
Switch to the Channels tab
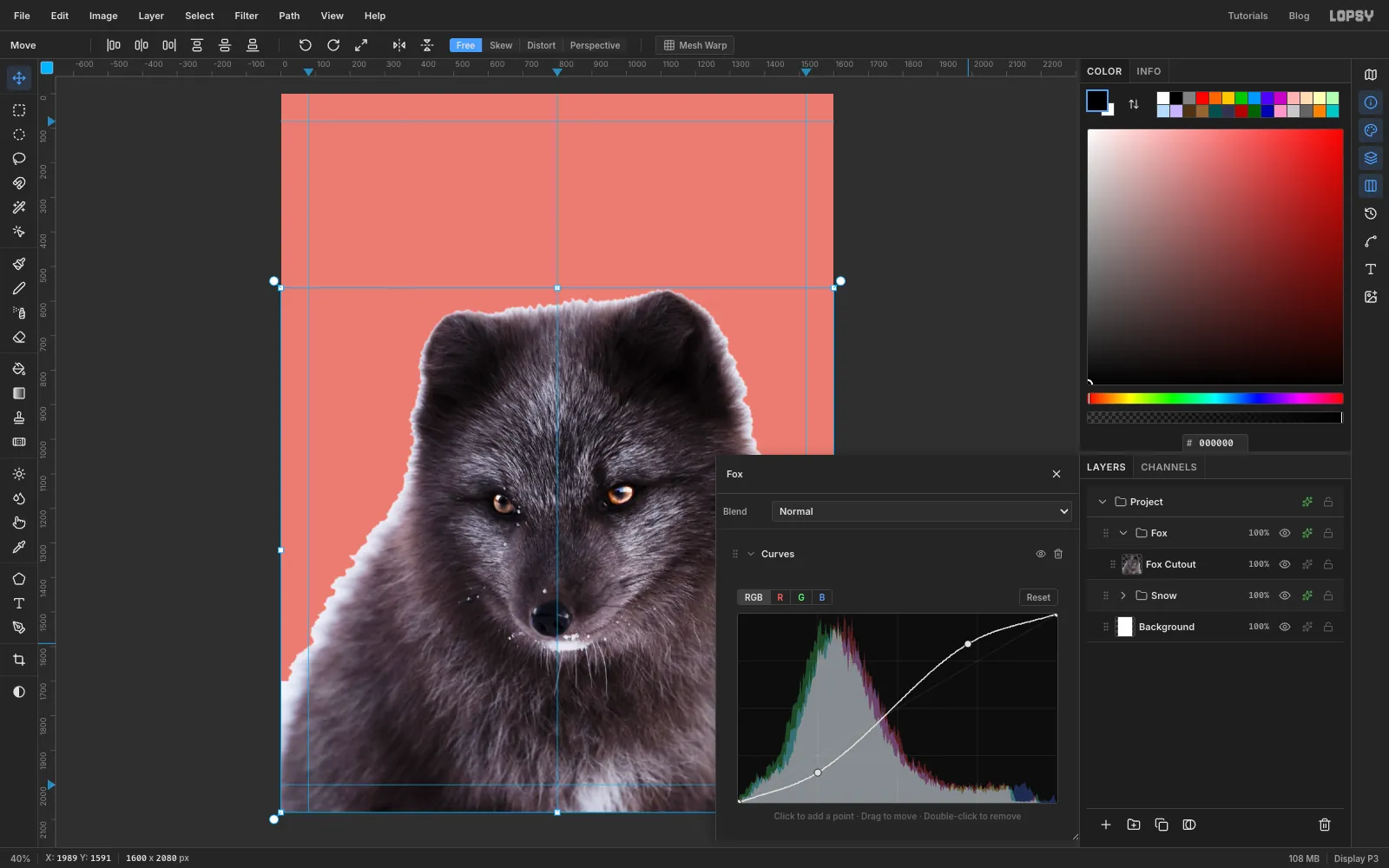[1168, 467]
